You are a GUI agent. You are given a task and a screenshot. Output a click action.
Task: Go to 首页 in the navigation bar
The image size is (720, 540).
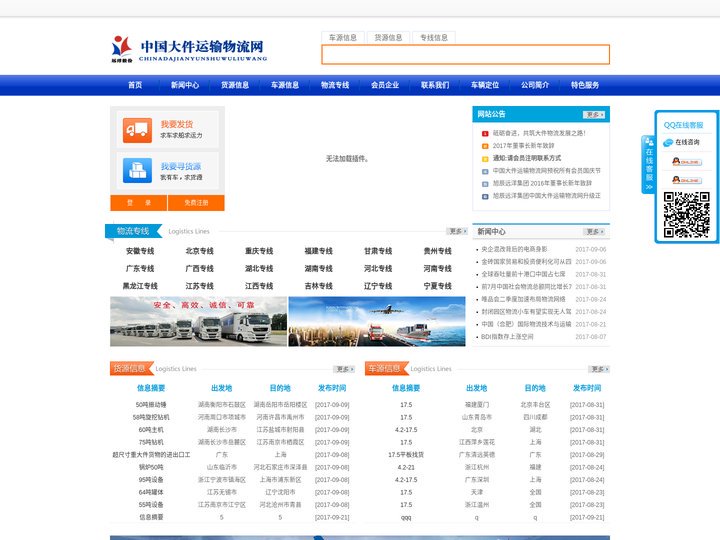click(135, 85)
